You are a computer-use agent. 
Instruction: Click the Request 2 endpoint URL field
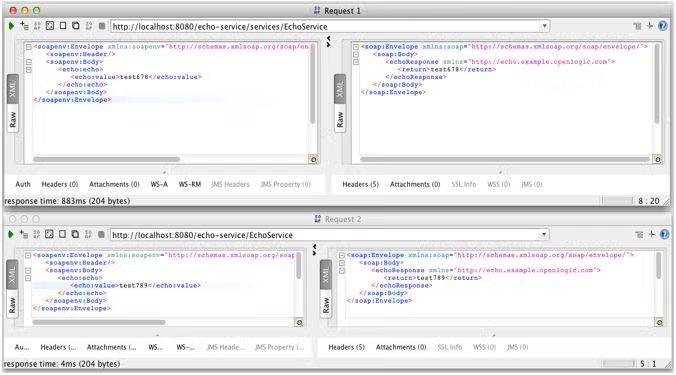tap(325, 235)
